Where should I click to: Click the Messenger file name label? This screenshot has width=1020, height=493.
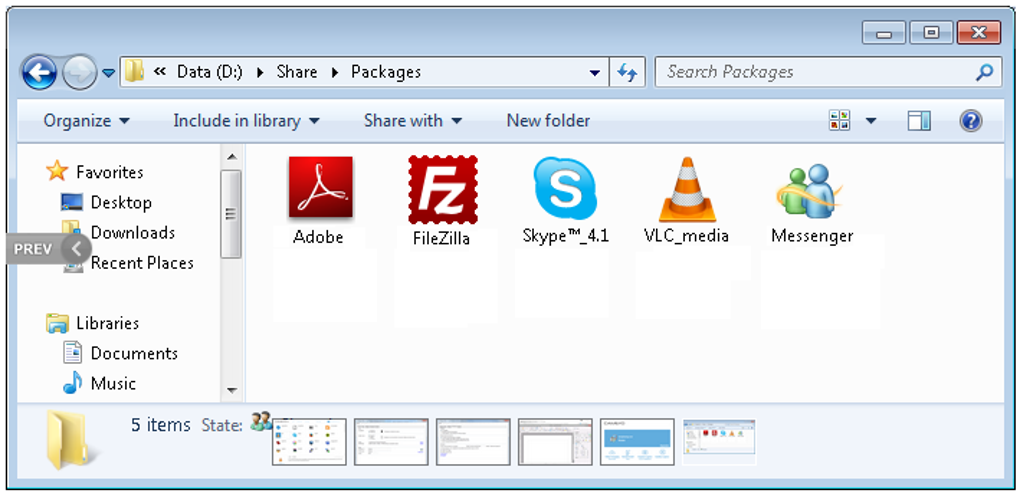click(x=812, y=235)
